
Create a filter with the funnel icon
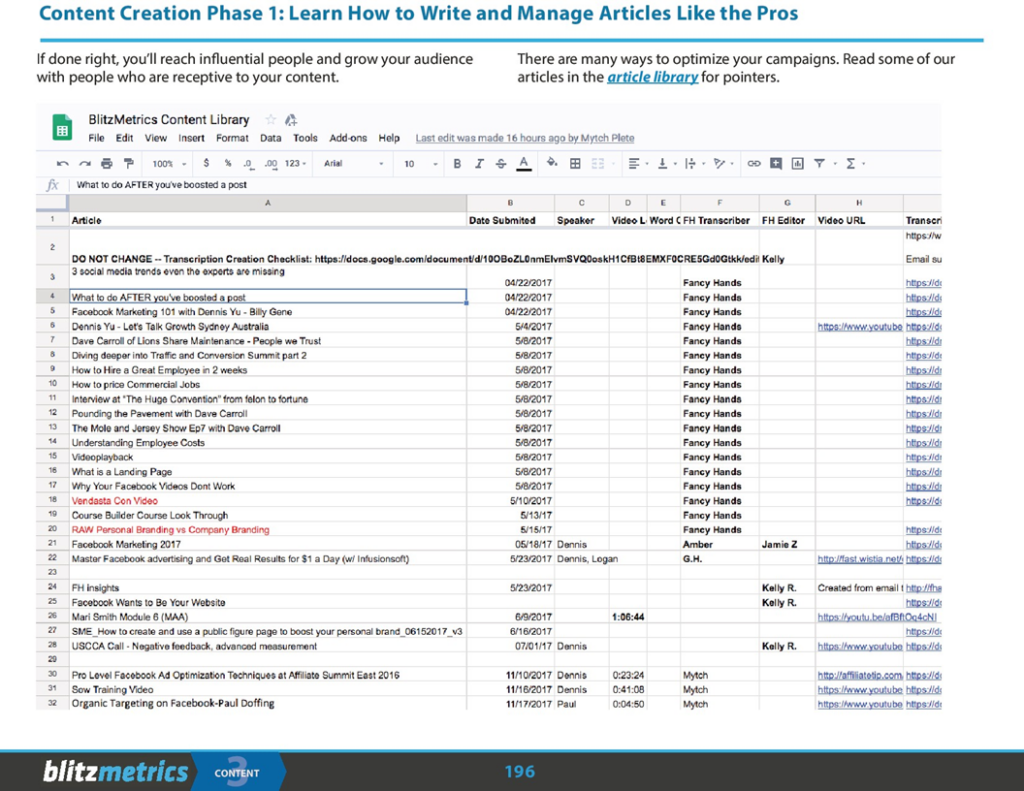tap(819, 163)
